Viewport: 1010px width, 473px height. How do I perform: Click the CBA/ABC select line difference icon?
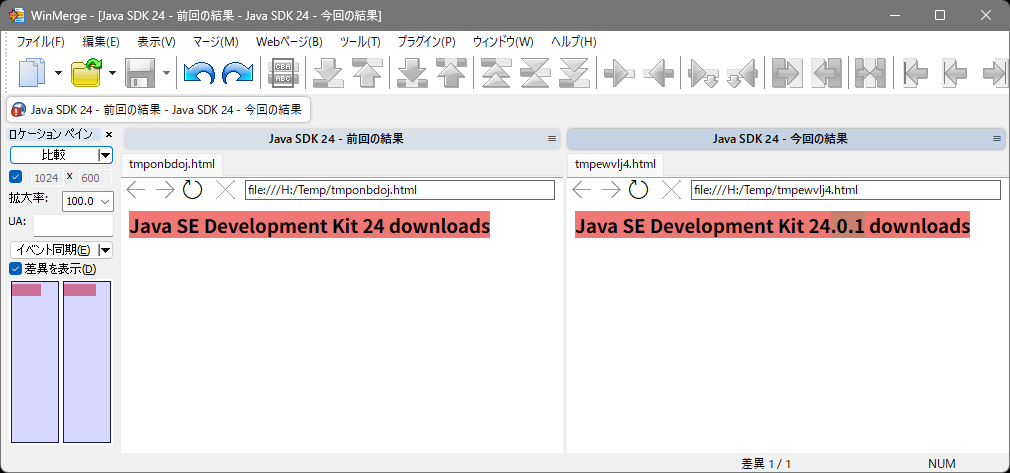pos(283,73)
